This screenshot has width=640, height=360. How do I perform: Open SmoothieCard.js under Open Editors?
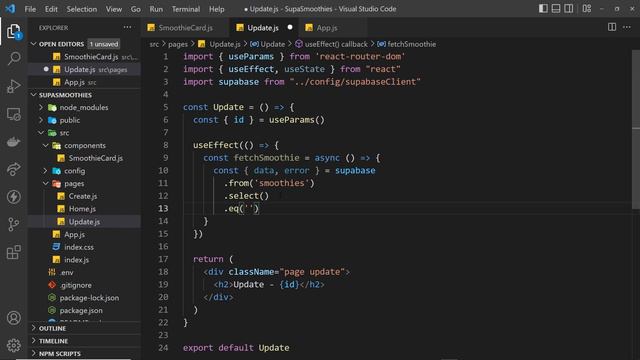tap(85, 57)
